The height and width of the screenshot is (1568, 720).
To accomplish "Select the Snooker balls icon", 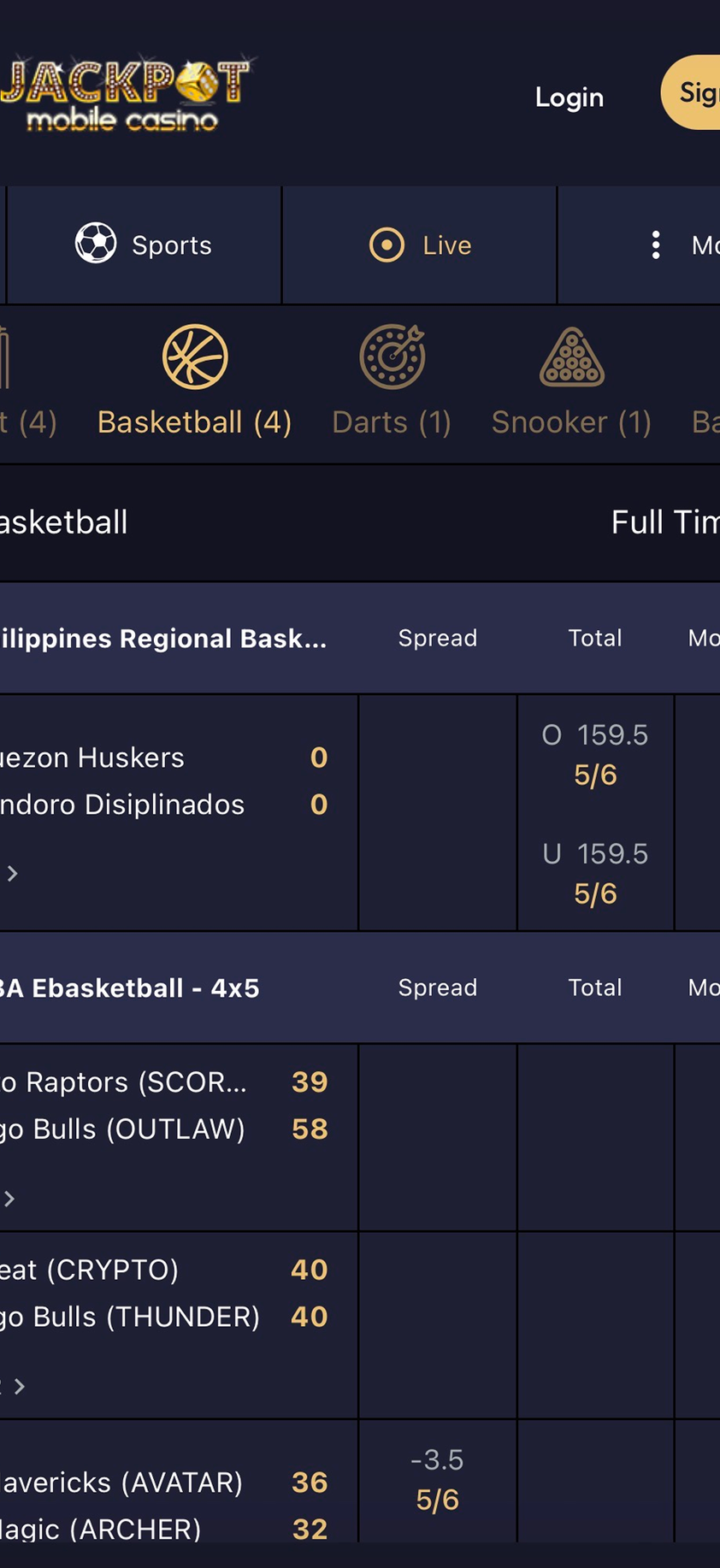I will (572, 357).
